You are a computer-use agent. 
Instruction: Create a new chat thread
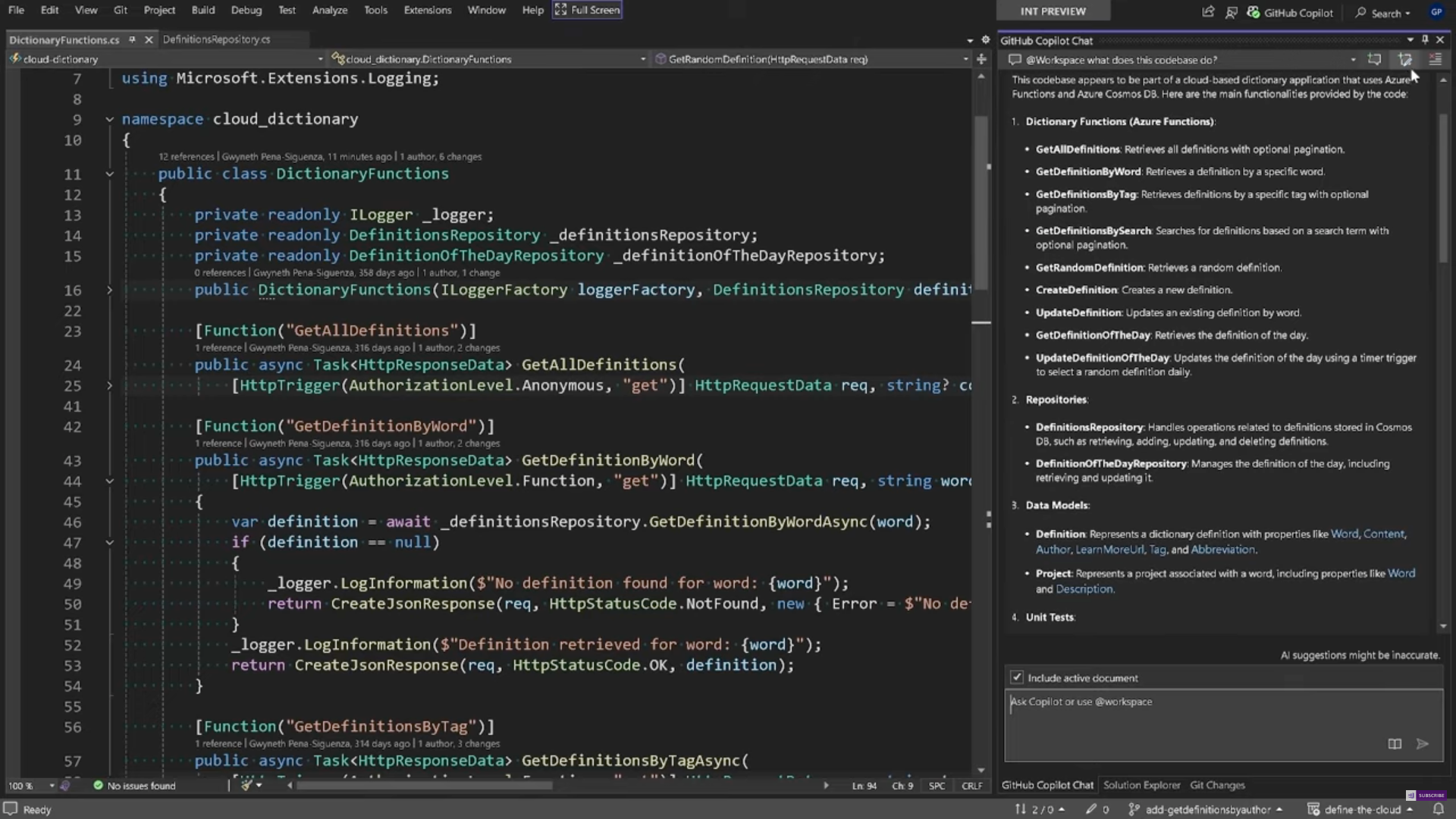coord(1374,59)
